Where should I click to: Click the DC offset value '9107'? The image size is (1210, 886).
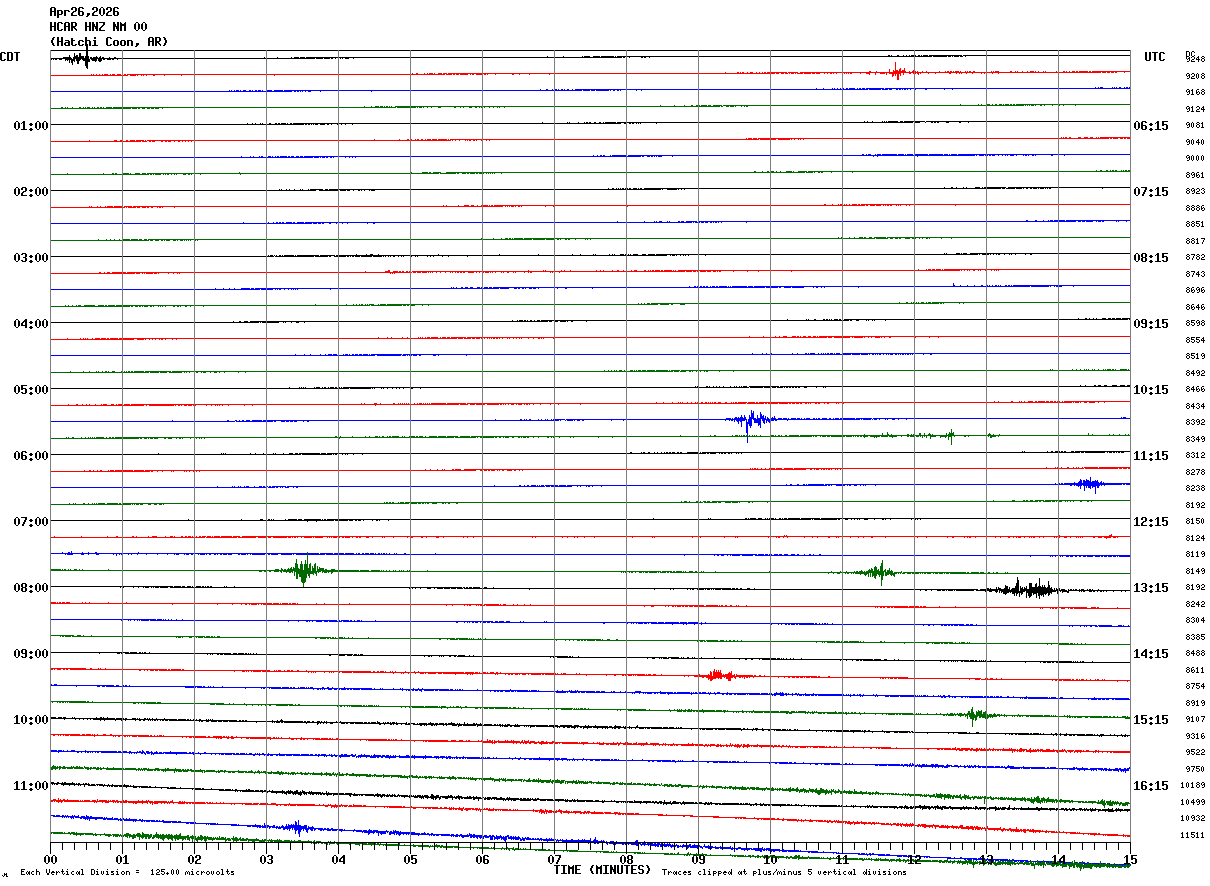1195,719
